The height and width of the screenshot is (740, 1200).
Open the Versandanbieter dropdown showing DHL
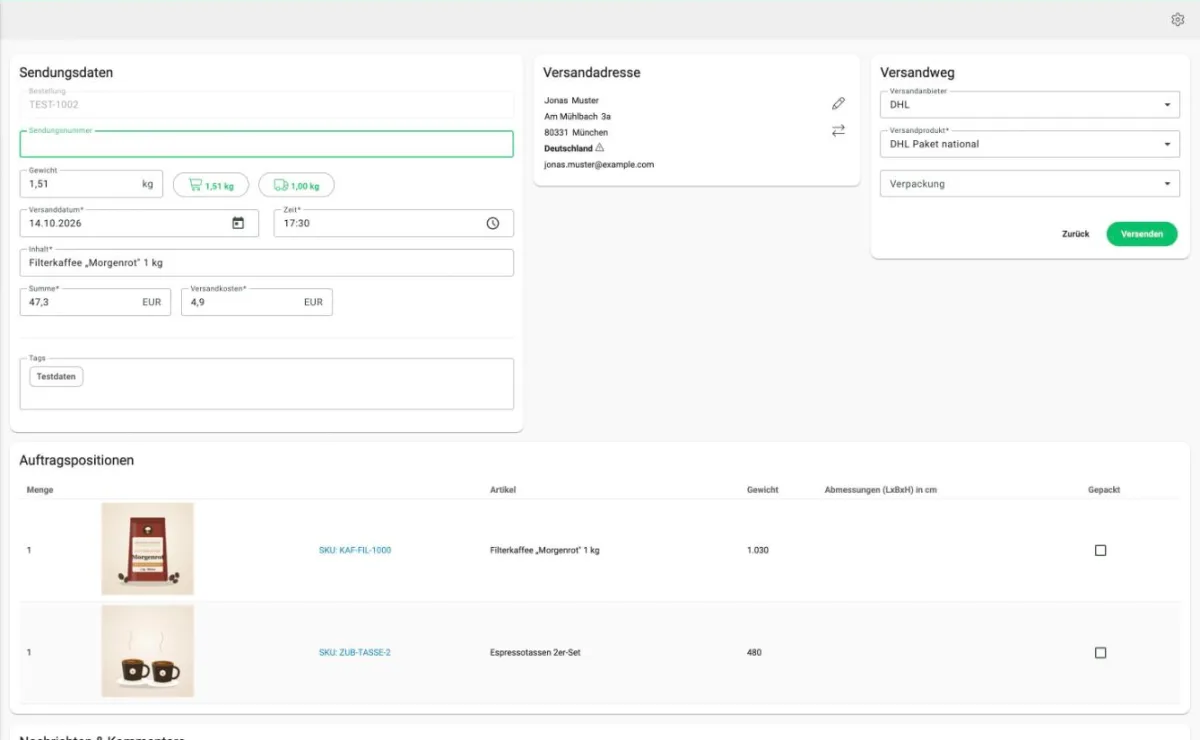[1030, 104]
